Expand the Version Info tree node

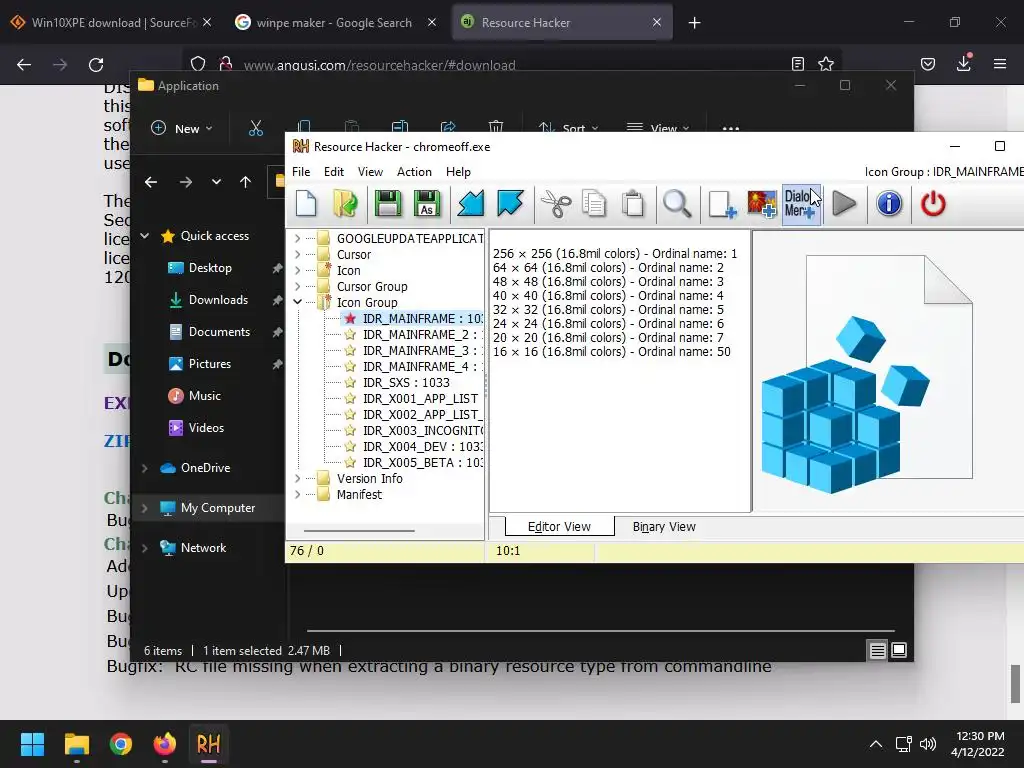click(x=297, y=479)
